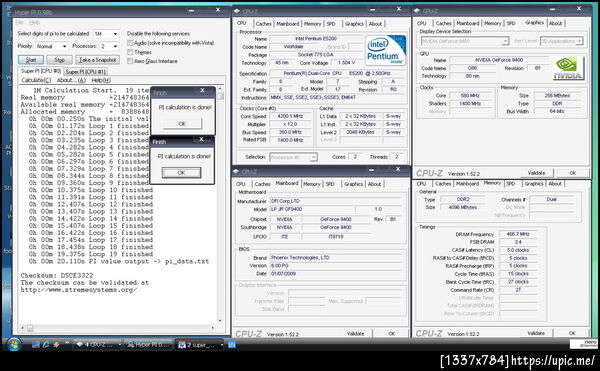
Task: Open Caches tab in CPU-Z Pentium window
Action: (263, 24)
